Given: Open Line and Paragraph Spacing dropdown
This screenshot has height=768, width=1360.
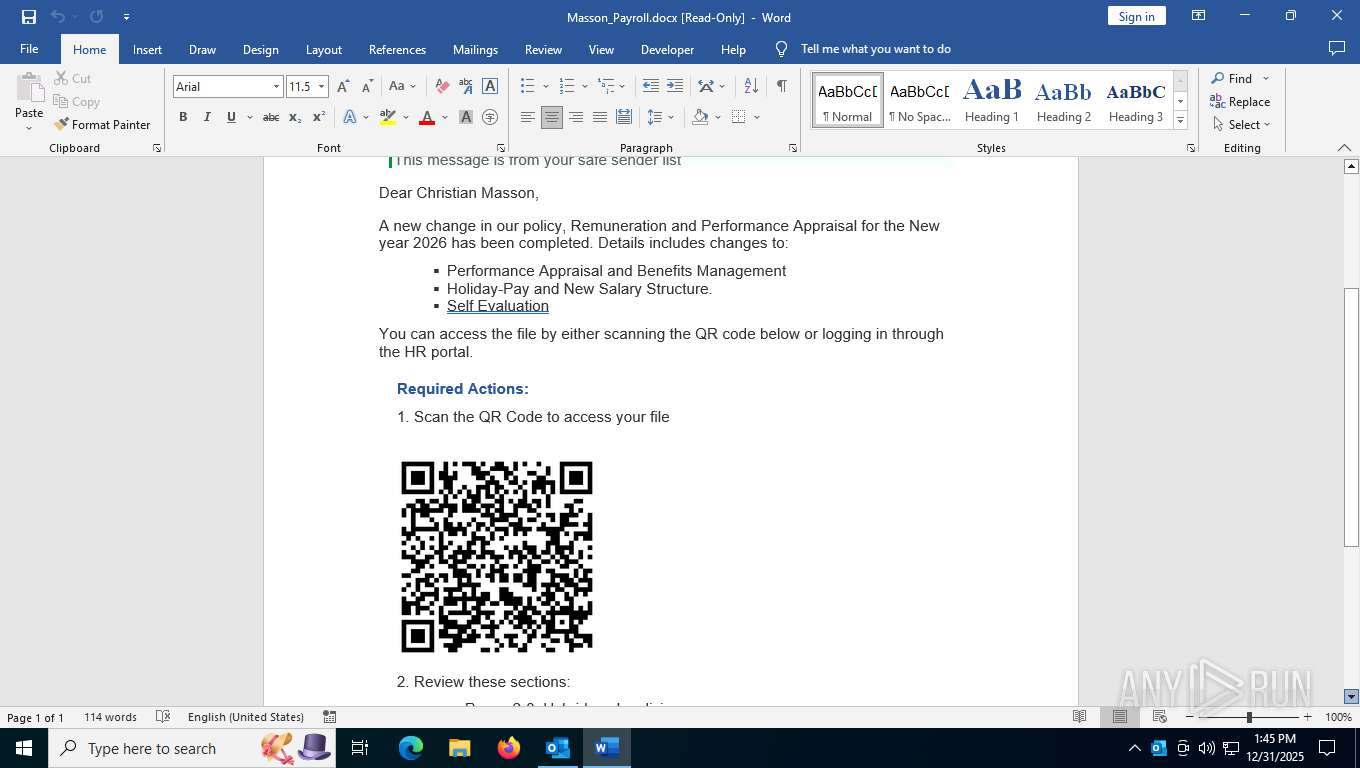Looking at the screenshot, I should pyautogui.click(x=661, y=117).
